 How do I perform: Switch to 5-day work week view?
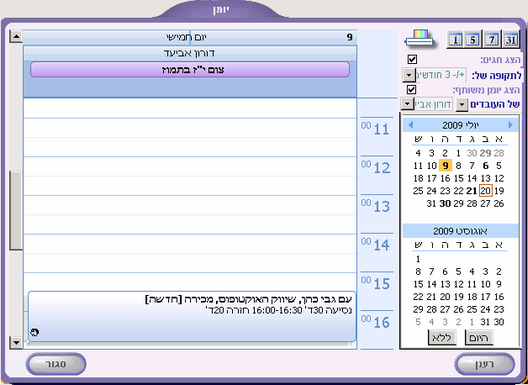[x=473, y=40]
